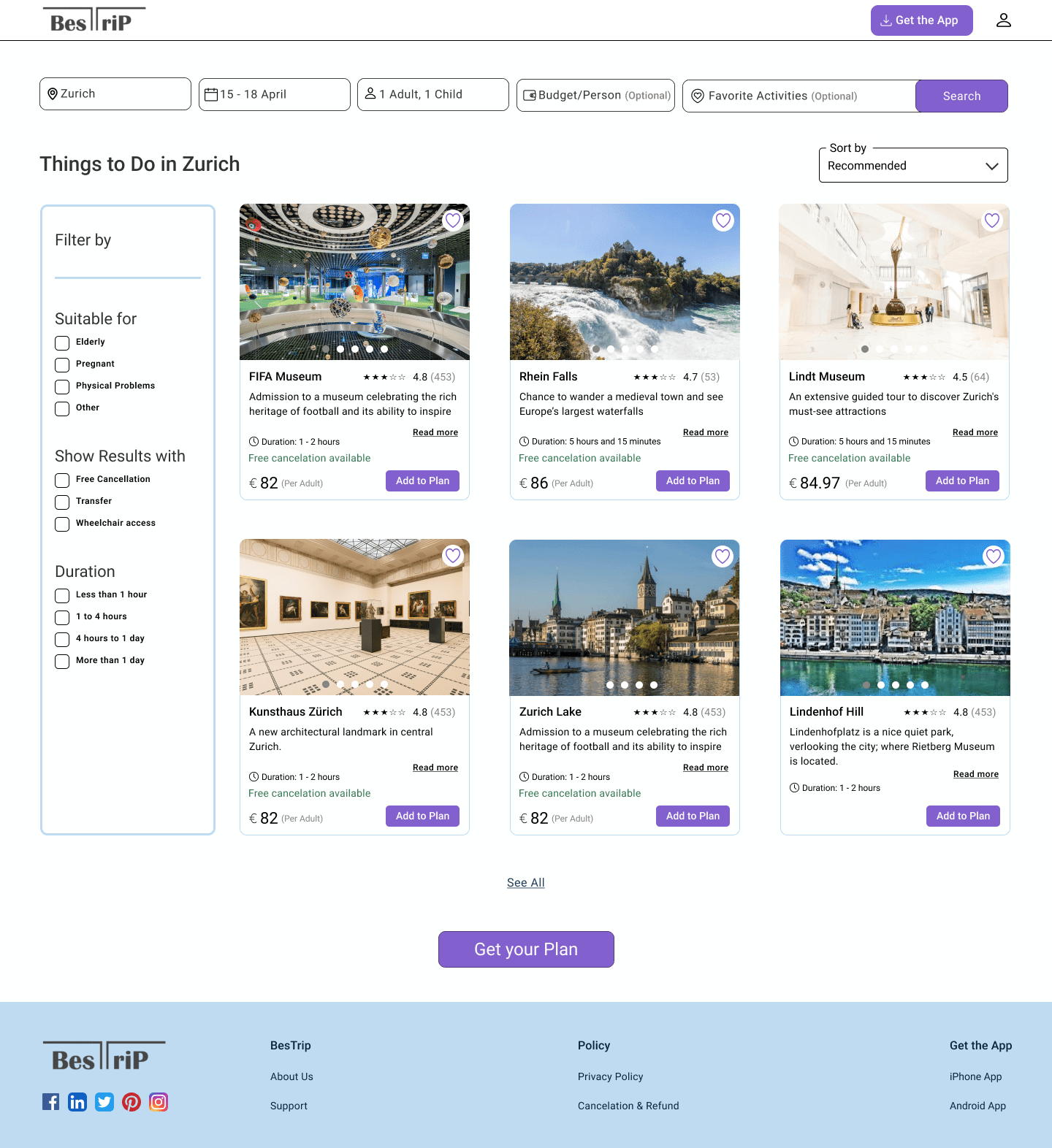The width and height of the screenshot is (1052, 1148).
Task: Add Lindt Museum to plan
Action: [962, 481]
